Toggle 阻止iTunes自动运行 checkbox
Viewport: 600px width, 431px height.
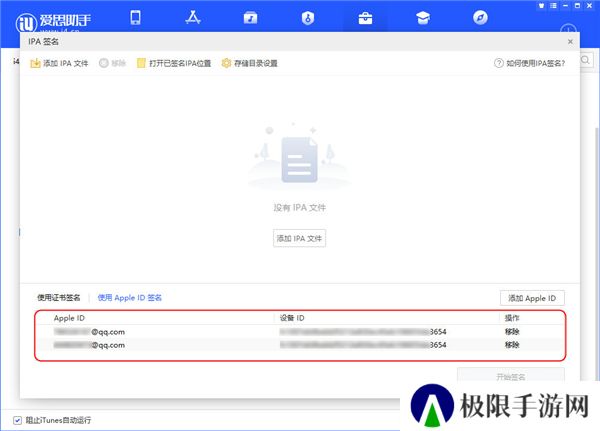[x=17, y=420]
